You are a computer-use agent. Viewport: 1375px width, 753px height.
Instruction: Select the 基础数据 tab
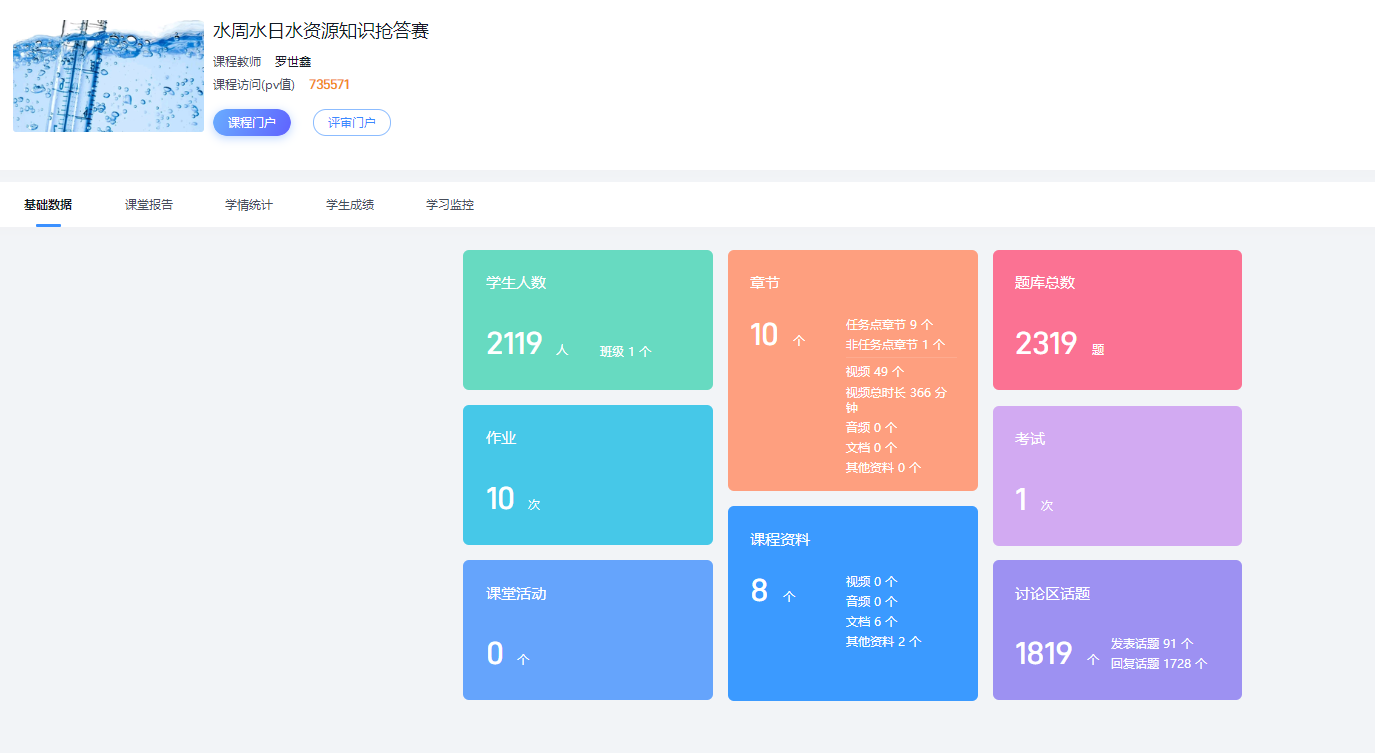[x=48, y=205]
